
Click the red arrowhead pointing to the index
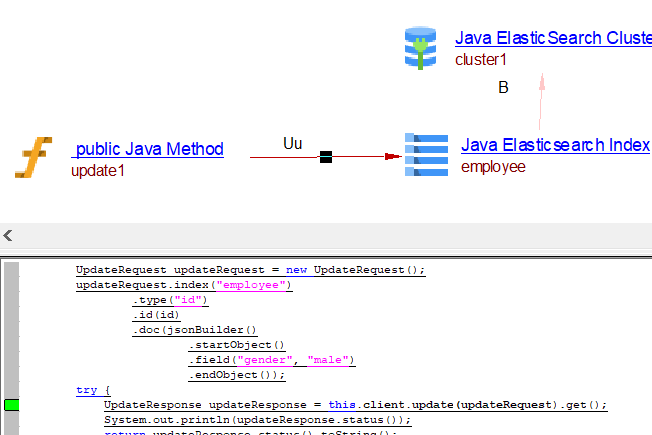[x=393, y=156]
